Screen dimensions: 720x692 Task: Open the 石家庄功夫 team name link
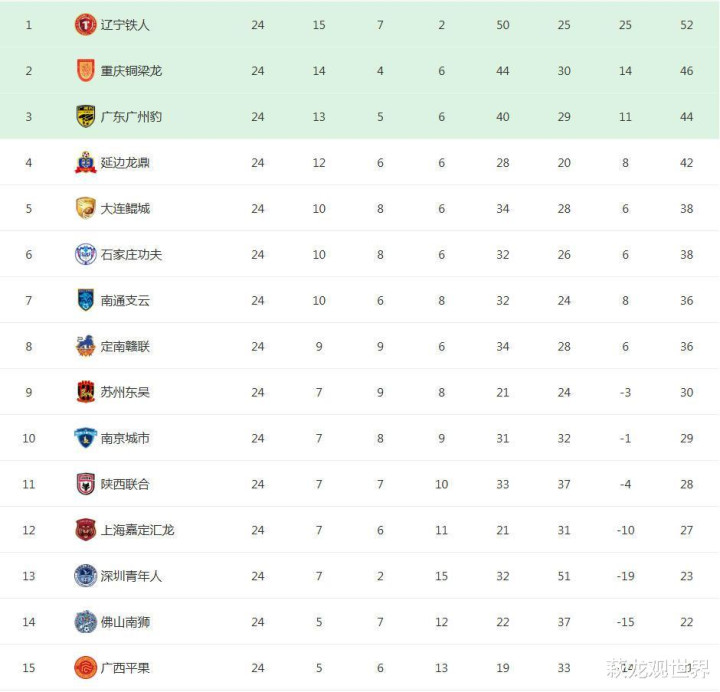[131, 255]
